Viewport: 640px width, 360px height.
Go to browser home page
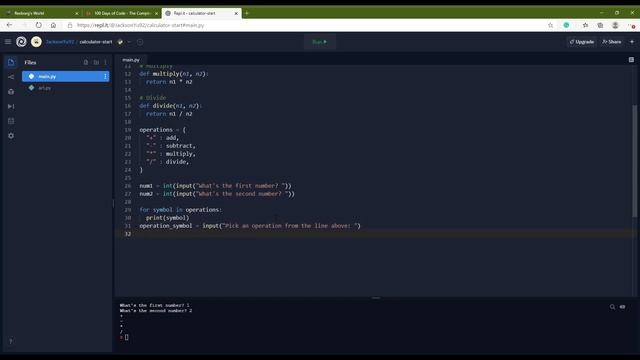53,25
